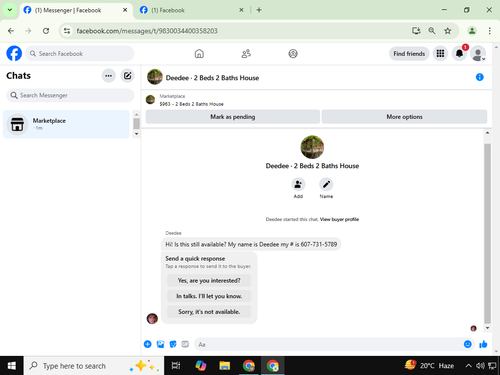Click conversation scrollbar down arrow

pos(487,328)
